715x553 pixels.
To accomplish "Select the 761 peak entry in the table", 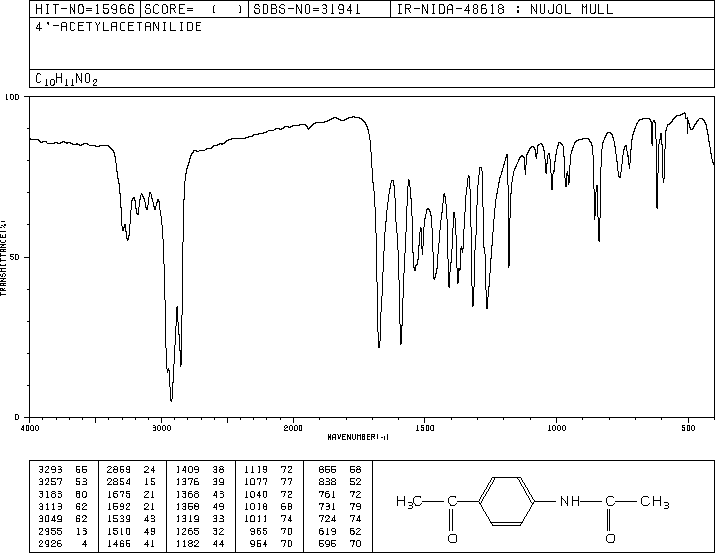I will point(340,494).
